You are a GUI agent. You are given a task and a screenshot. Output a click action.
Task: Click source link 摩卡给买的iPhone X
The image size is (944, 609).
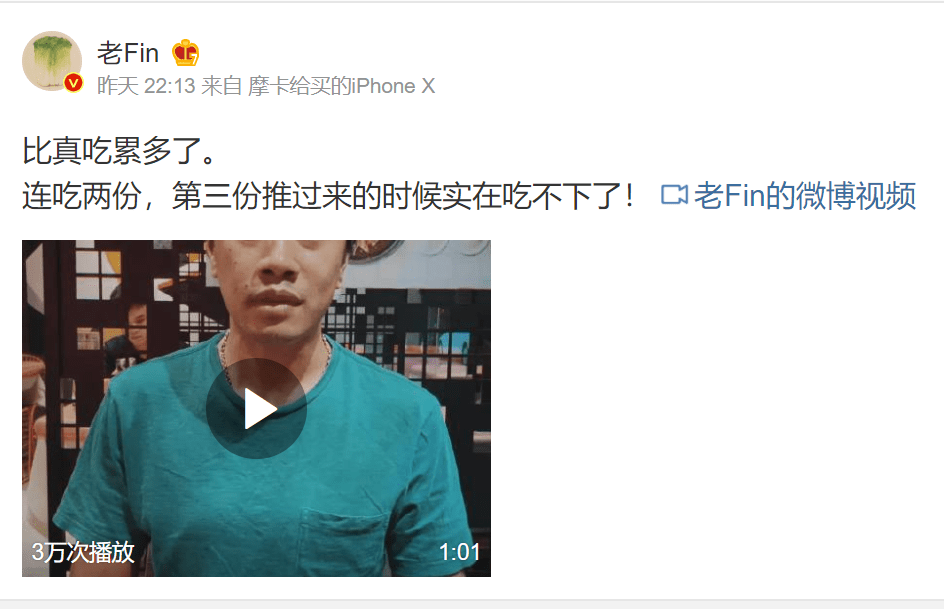click(x=341, y=86)
